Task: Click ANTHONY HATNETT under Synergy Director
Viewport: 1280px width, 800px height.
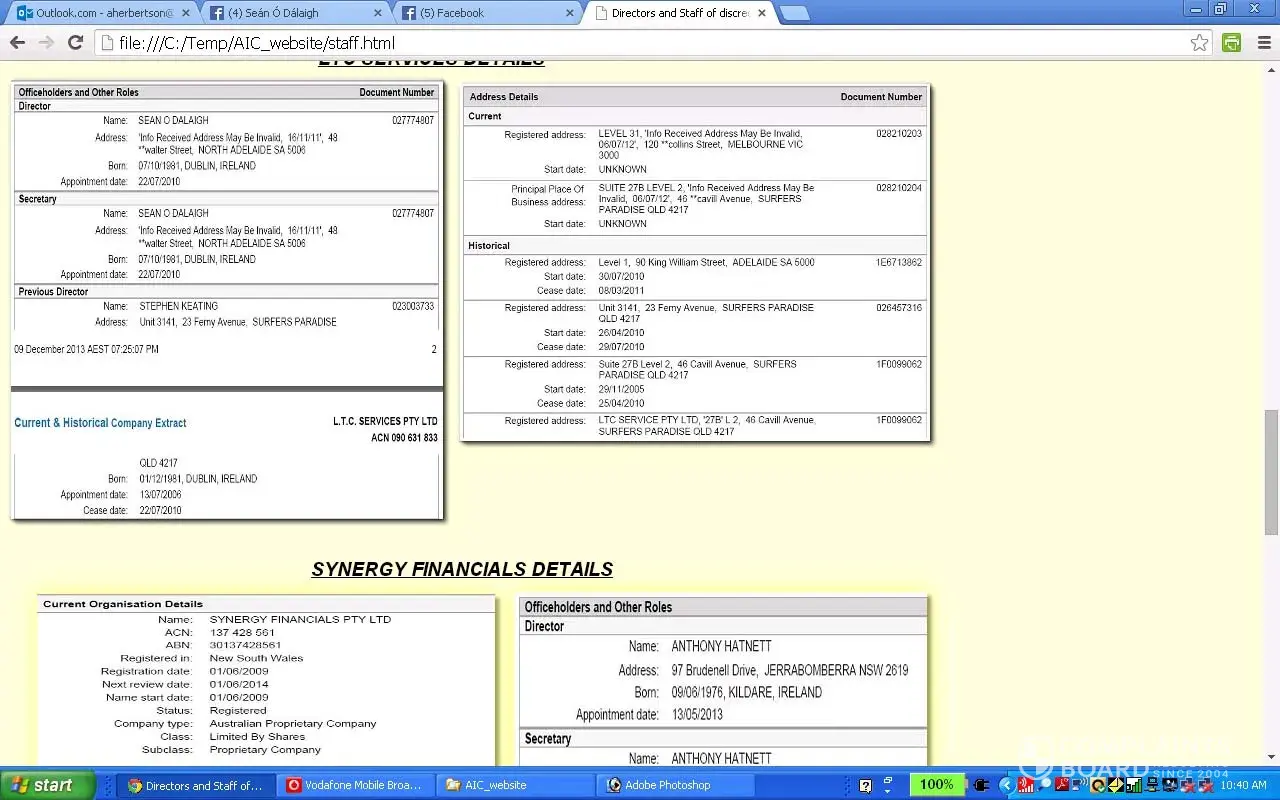Action: 721,646
